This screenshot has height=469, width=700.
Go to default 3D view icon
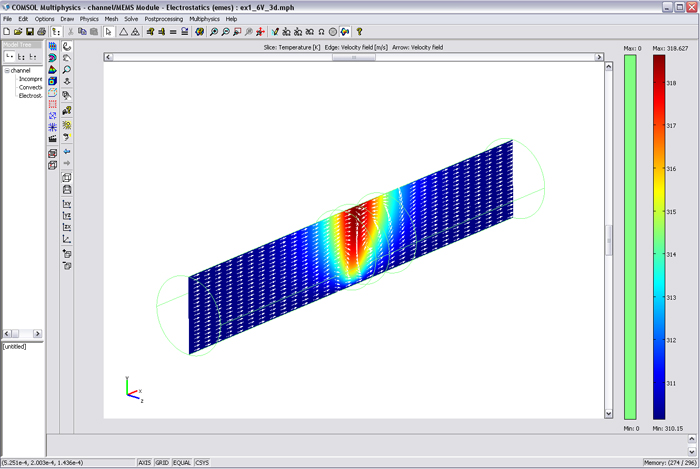(67, 239)
